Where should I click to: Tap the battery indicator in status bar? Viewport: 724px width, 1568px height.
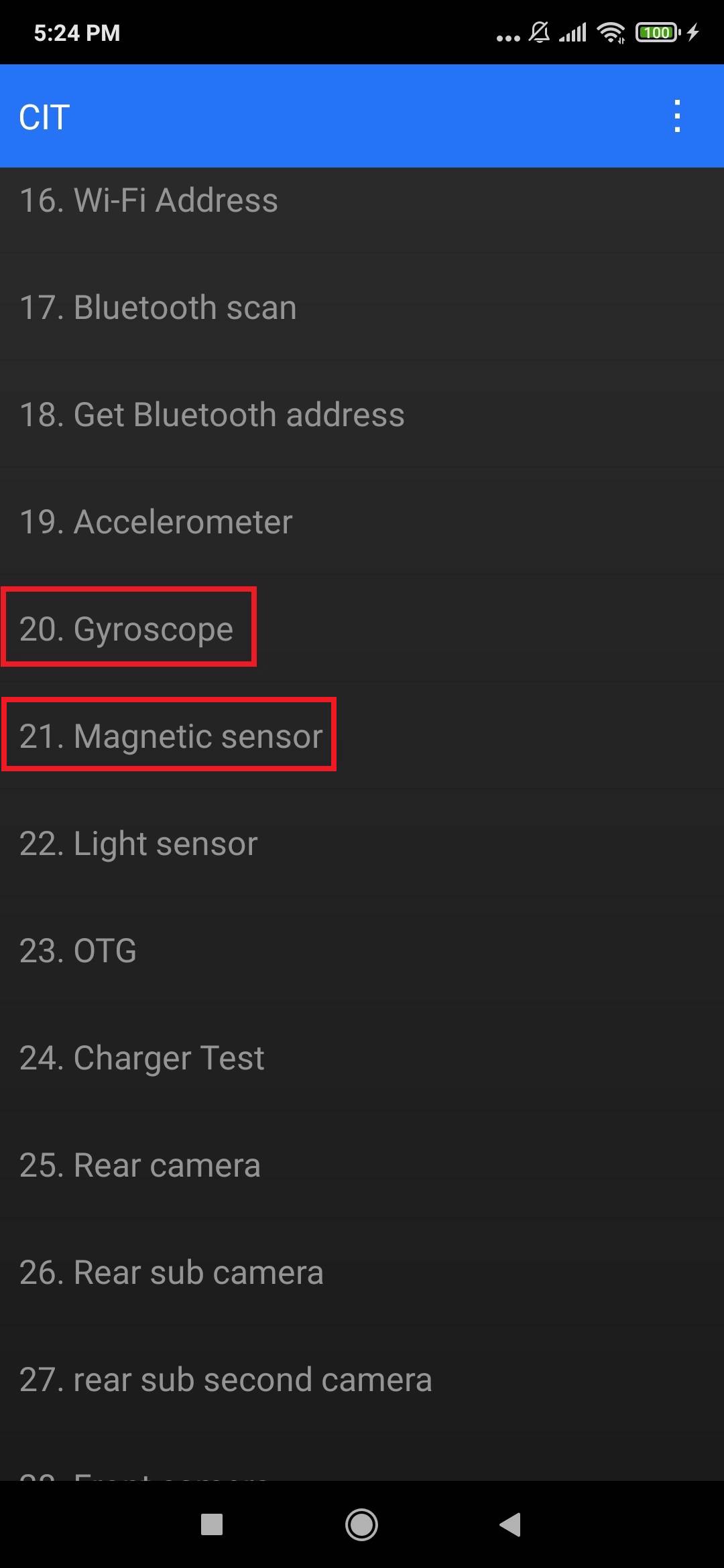tap(658, 32)
